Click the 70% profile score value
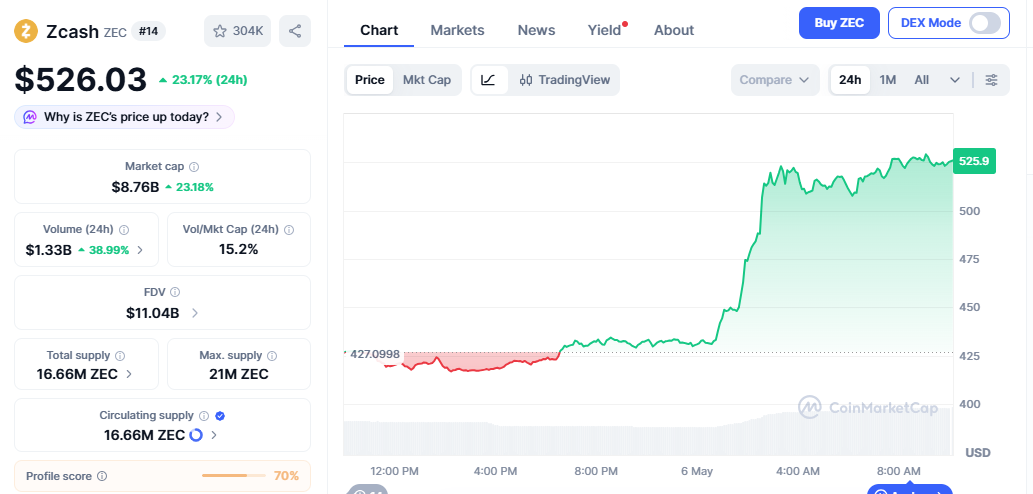 (286, 476)
